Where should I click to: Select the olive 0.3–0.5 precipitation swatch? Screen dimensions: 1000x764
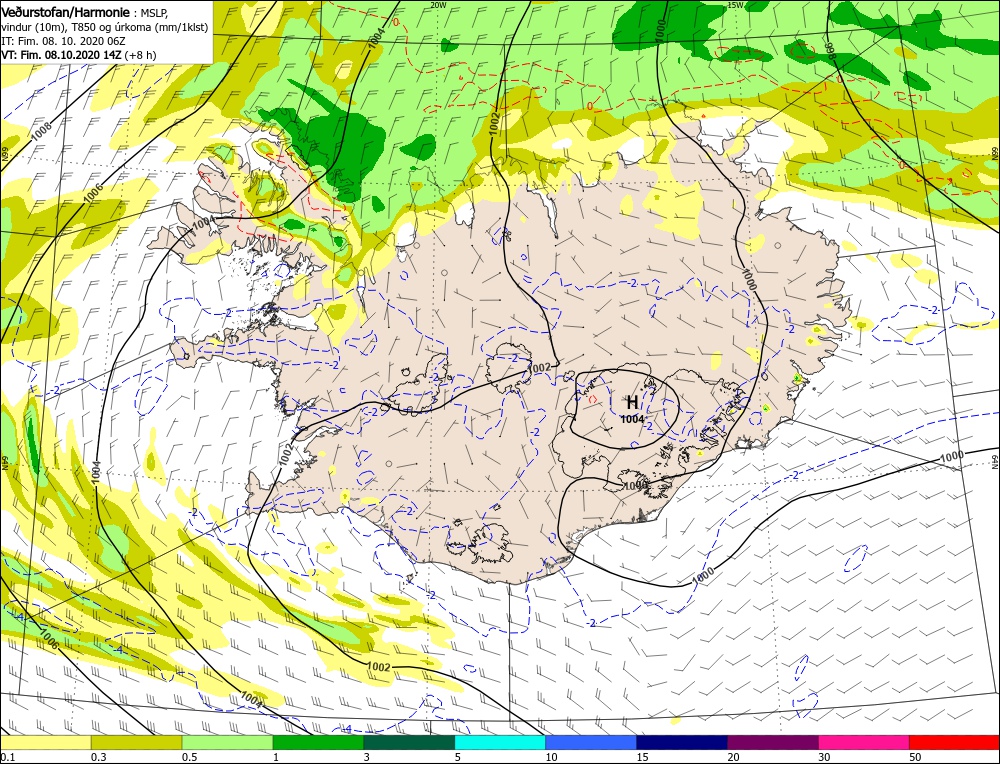click(x=136, y=742)
